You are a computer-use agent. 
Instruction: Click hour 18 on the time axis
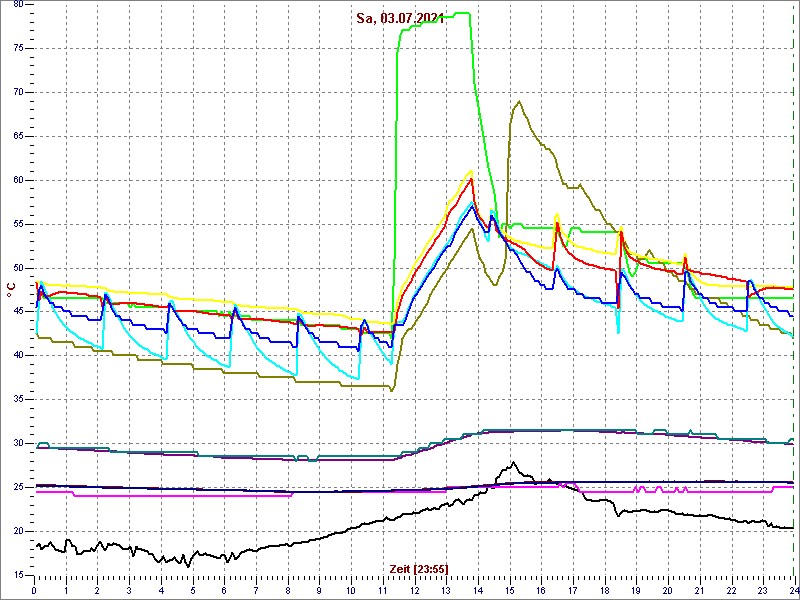(x=604, y=591)
